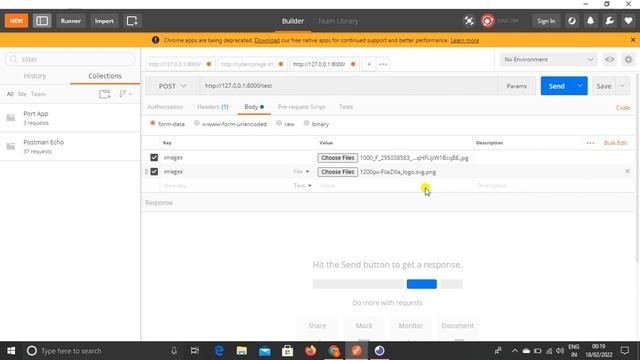Change second row File type dropdown
640x360 pixels.
[x=301, y=172]
